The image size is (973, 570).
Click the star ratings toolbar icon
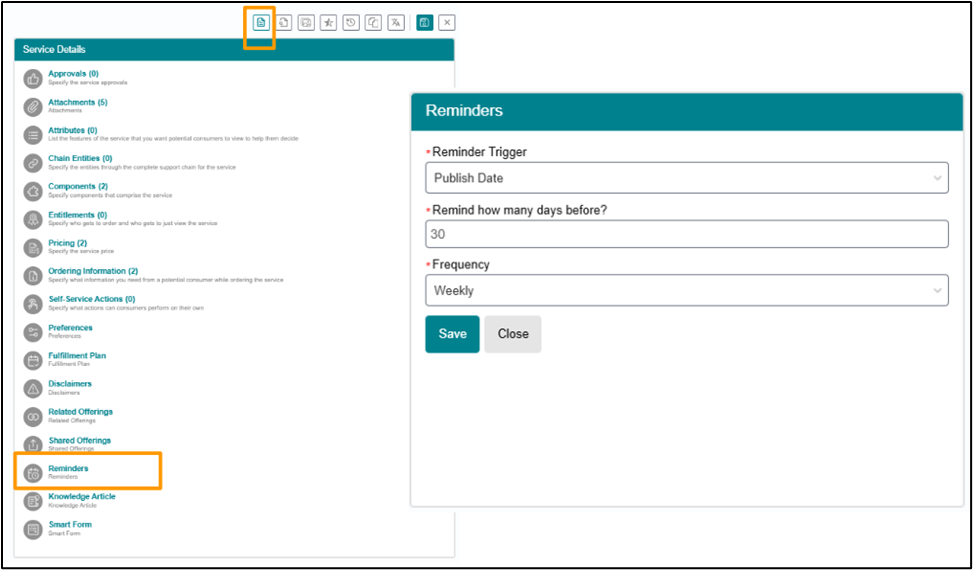[x=328, y=23]
